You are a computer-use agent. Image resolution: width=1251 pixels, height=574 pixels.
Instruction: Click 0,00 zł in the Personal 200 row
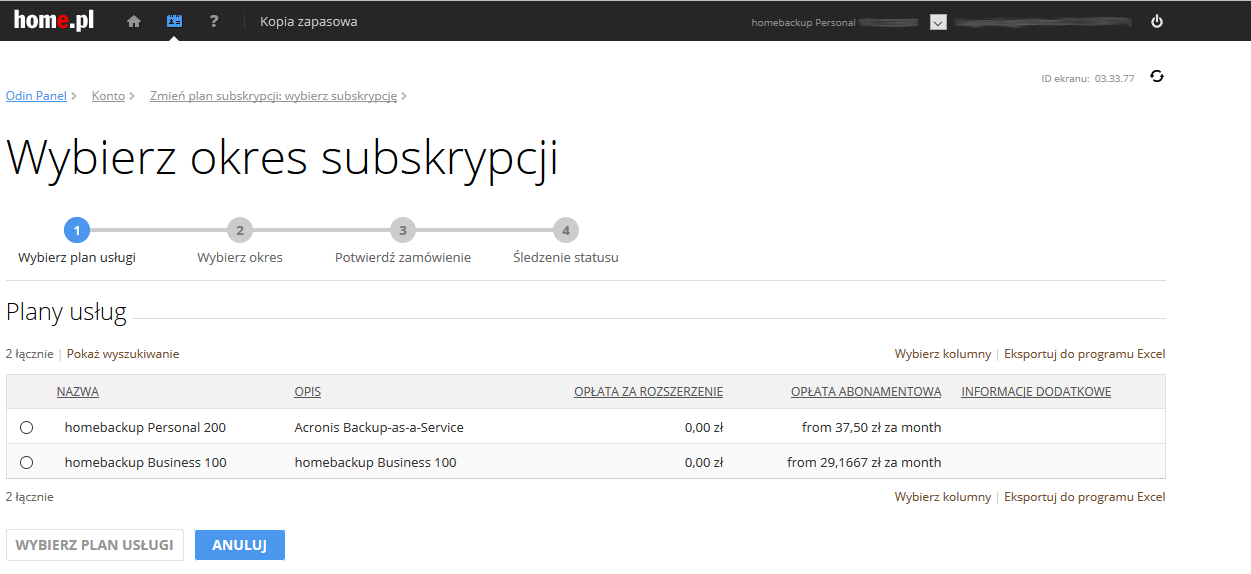[704, 427]
